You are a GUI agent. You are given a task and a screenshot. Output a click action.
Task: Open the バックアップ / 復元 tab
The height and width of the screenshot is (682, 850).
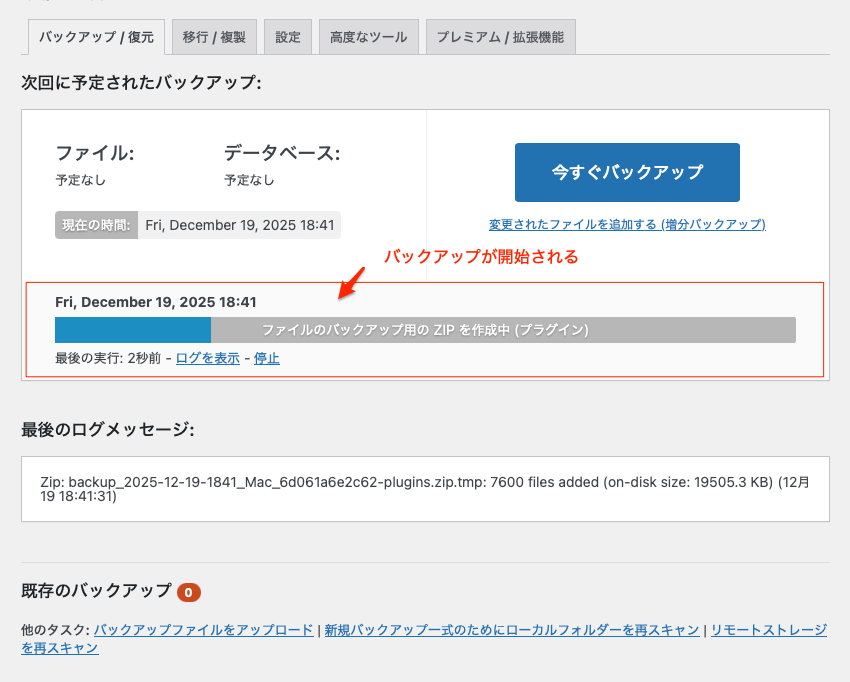click(x=96, y=37)
